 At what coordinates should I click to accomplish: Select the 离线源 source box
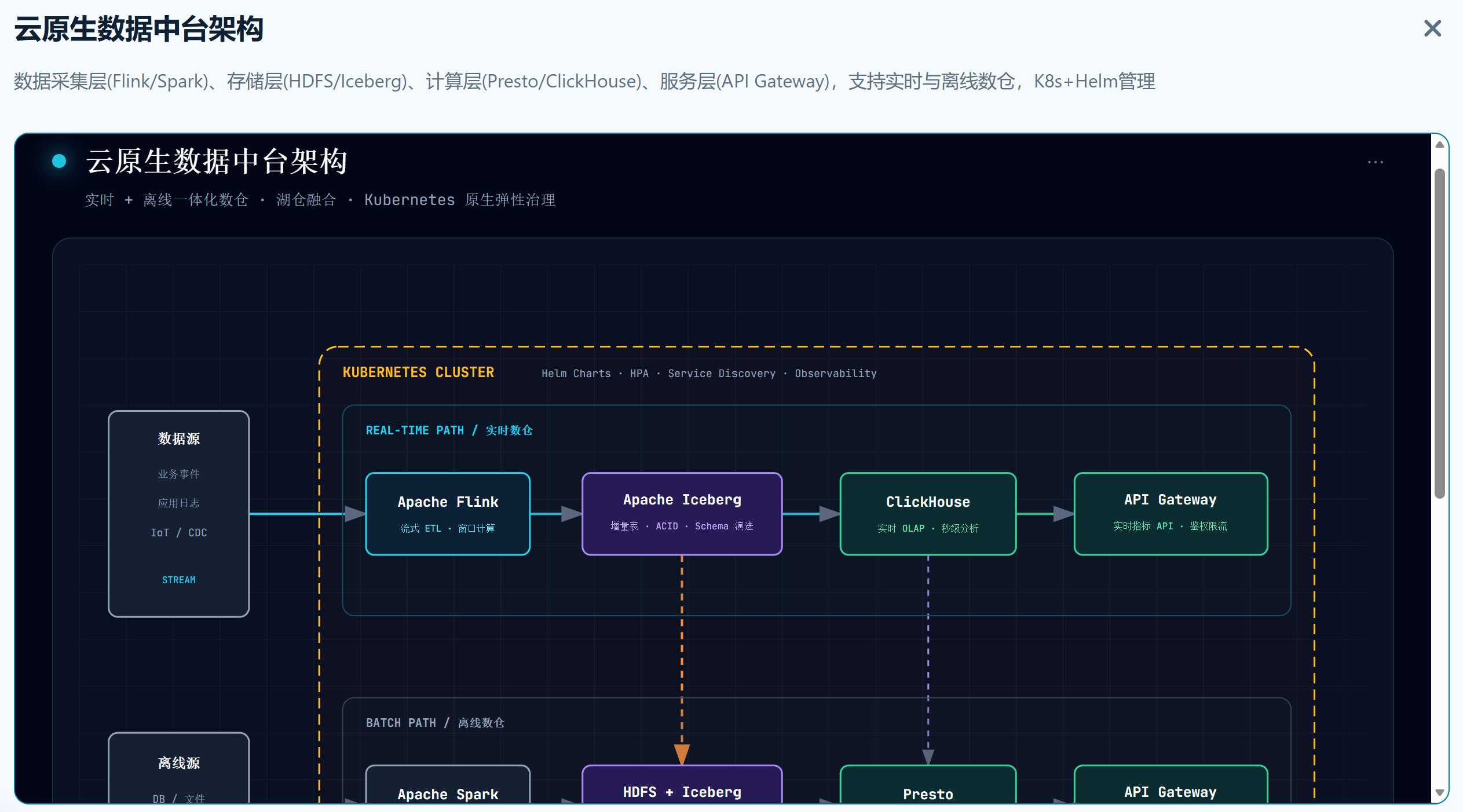tap(179, 768)
